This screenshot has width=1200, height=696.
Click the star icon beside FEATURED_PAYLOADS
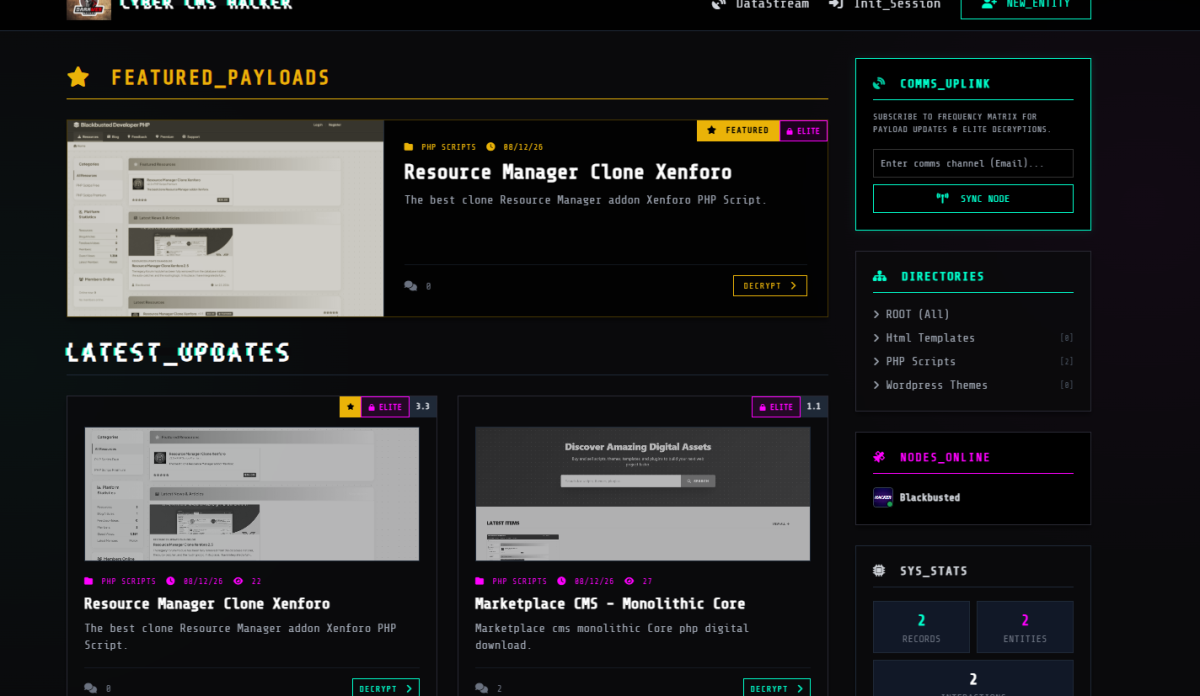click(x=78, y=77)
